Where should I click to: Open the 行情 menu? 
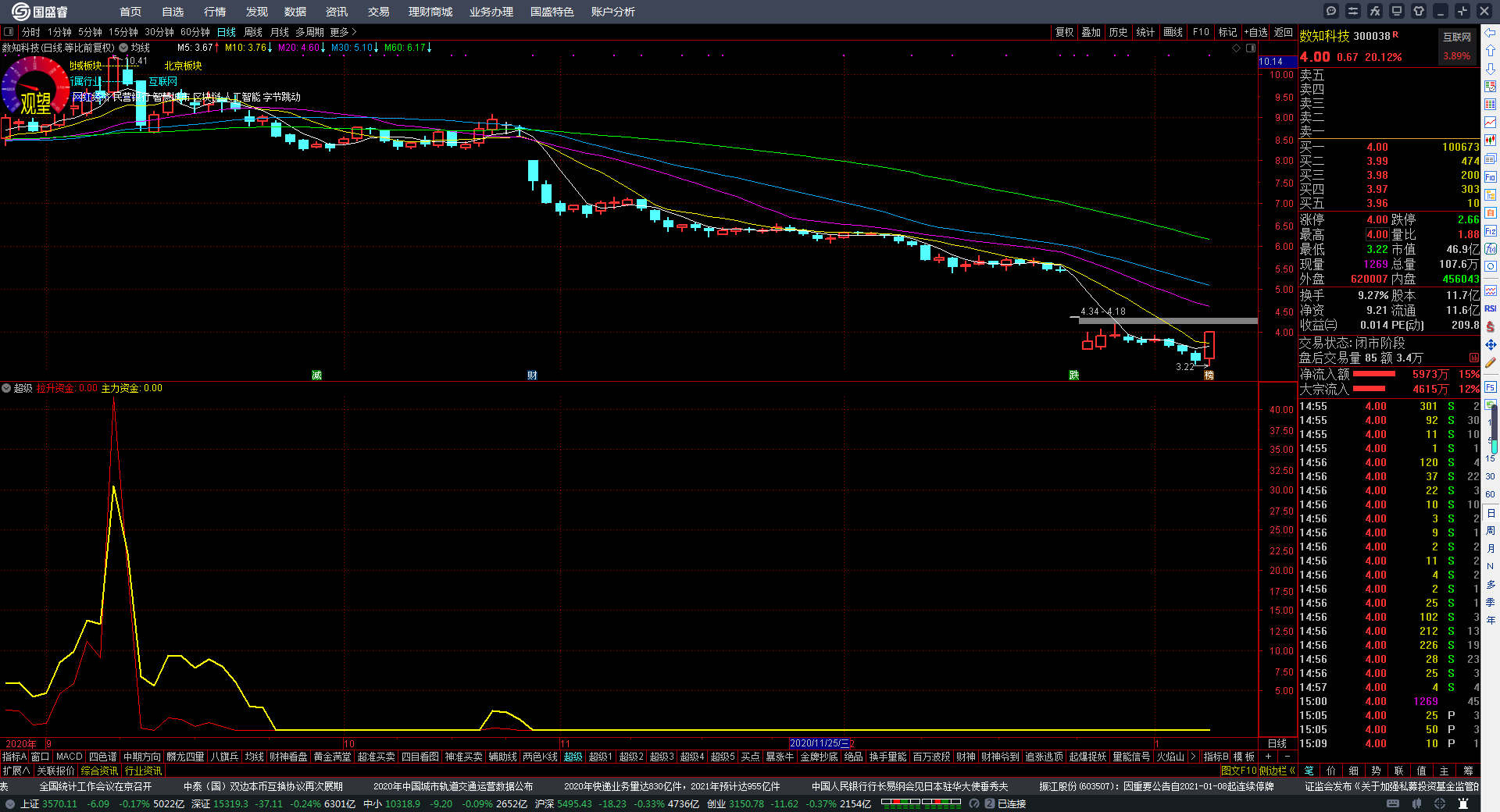coord(214,12)
